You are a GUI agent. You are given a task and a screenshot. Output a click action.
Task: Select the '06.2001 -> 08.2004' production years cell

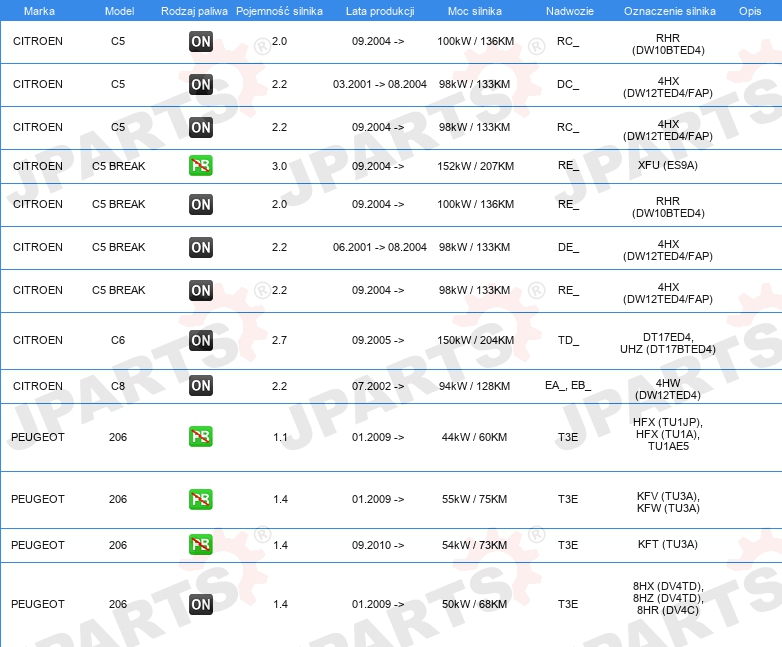pyautogui.click(x=380, y=247)
